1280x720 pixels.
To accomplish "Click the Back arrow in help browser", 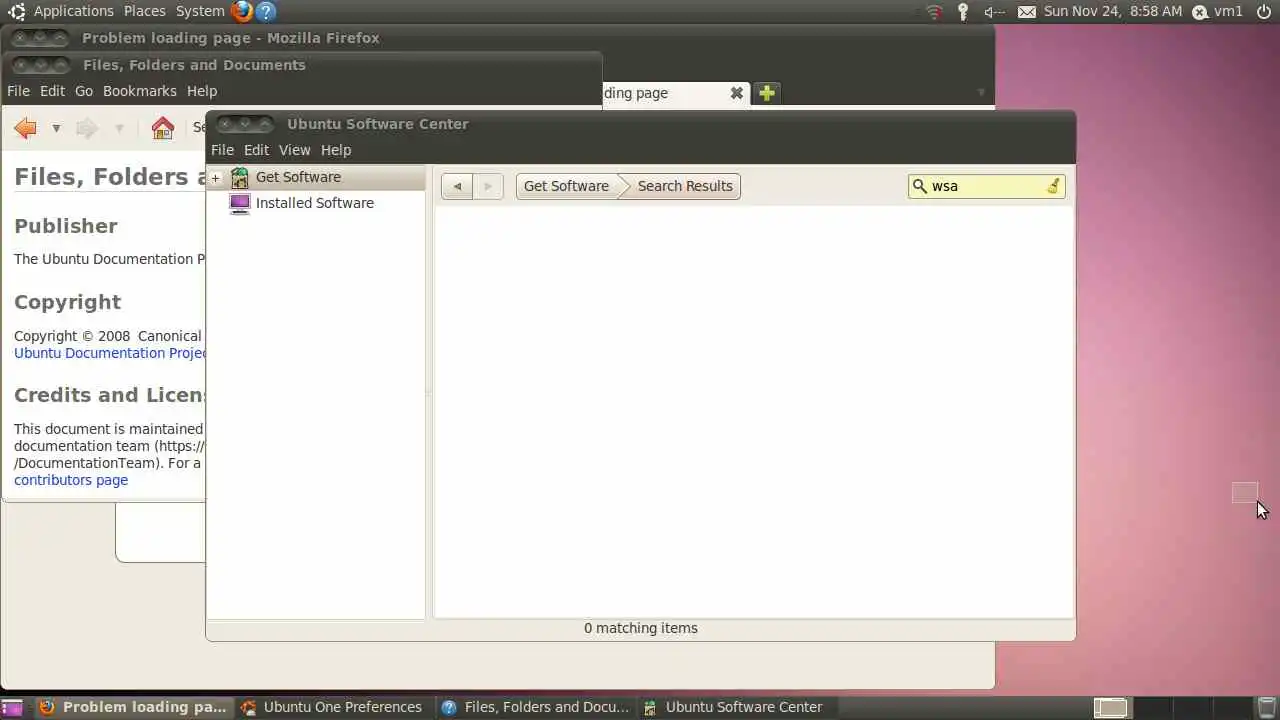I will pos(26,128).
